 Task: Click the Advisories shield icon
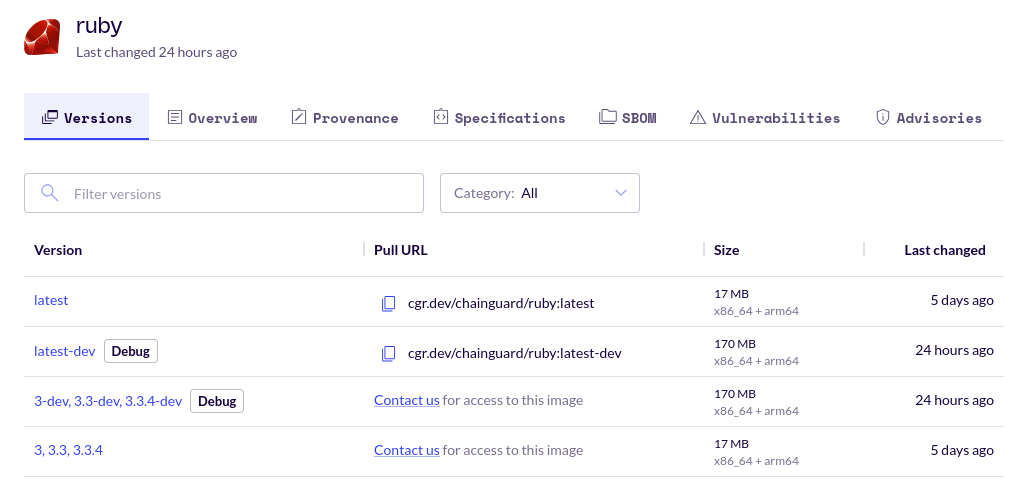pos(882,118)
